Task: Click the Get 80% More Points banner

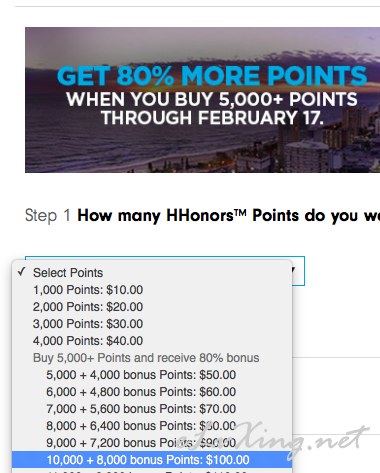Action: click(x=202, y=100)
